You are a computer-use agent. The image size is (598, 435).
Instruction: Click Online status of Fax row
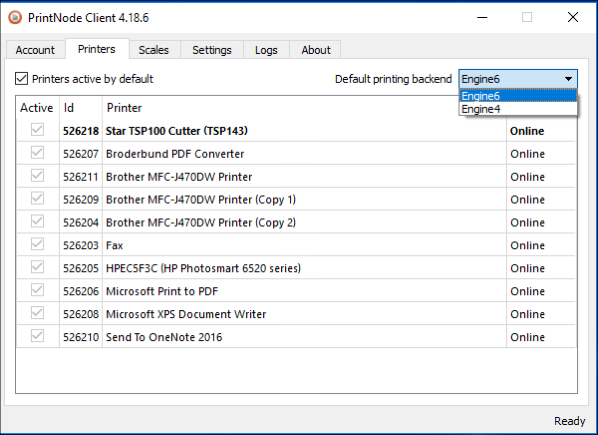(x=527, y=245)
